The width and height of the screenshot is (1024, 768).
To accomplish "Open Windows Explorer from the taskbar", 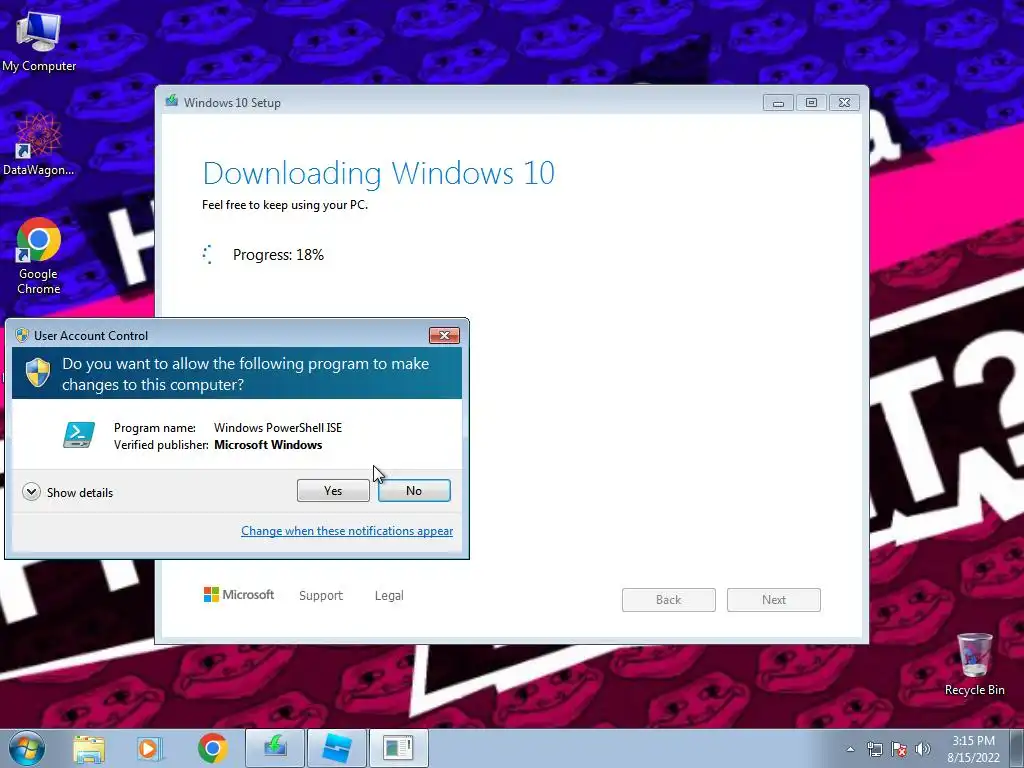I will click(x=89, y=748).
